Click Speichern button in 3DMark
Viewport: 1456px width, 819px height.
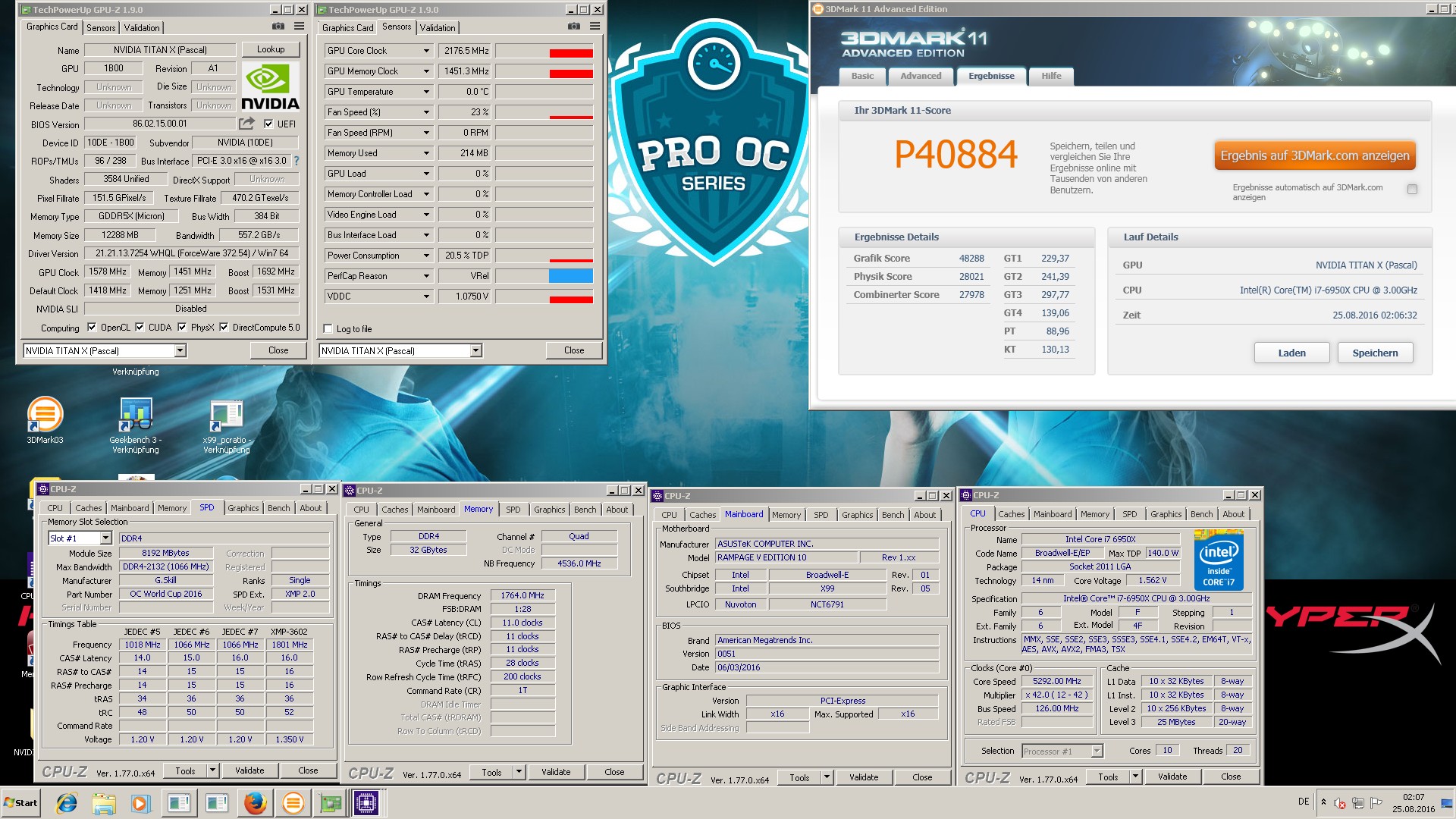1375,353
